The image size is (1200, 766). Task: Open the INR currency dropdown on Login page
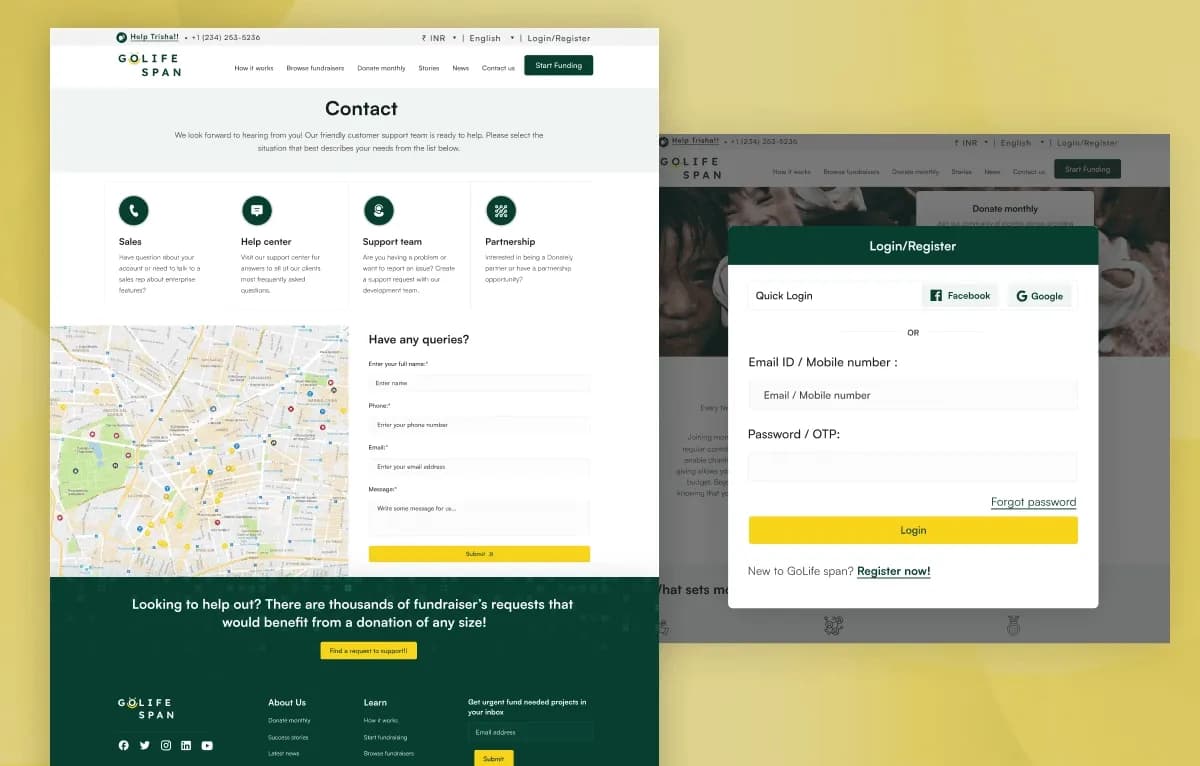click(x=969, y=143)
